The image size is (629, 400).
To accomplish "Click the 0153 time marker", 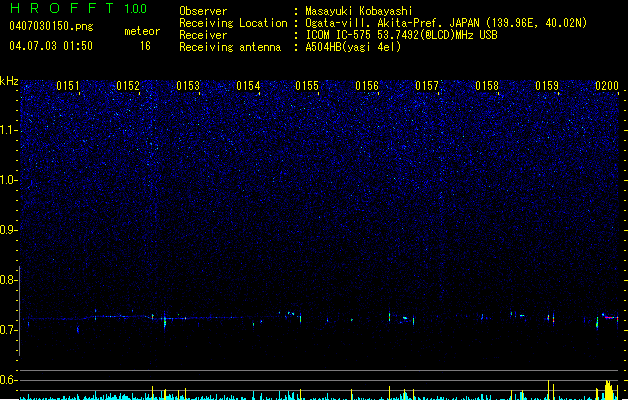I will pyautogui.click(x=188, y=86).
